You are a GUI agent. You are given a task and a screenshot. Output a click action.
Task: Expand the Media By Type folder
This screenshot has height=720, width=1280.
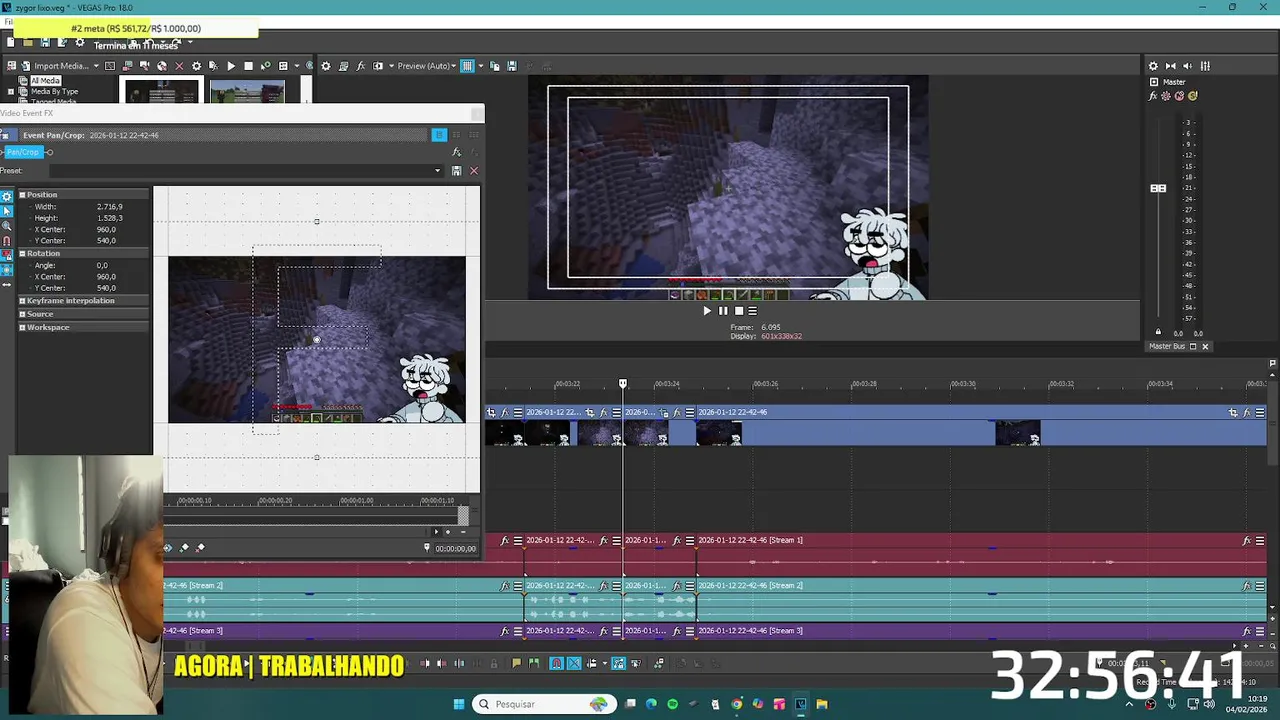[10, 91]
